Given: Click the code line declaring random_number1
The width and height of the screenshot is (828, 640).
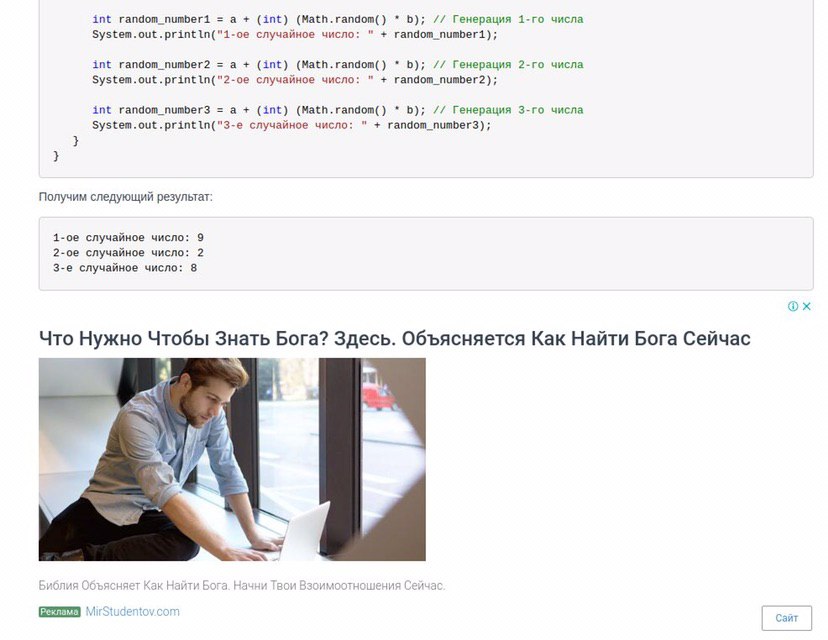Looking at the screenshot, I should click(x=337, y=20).
